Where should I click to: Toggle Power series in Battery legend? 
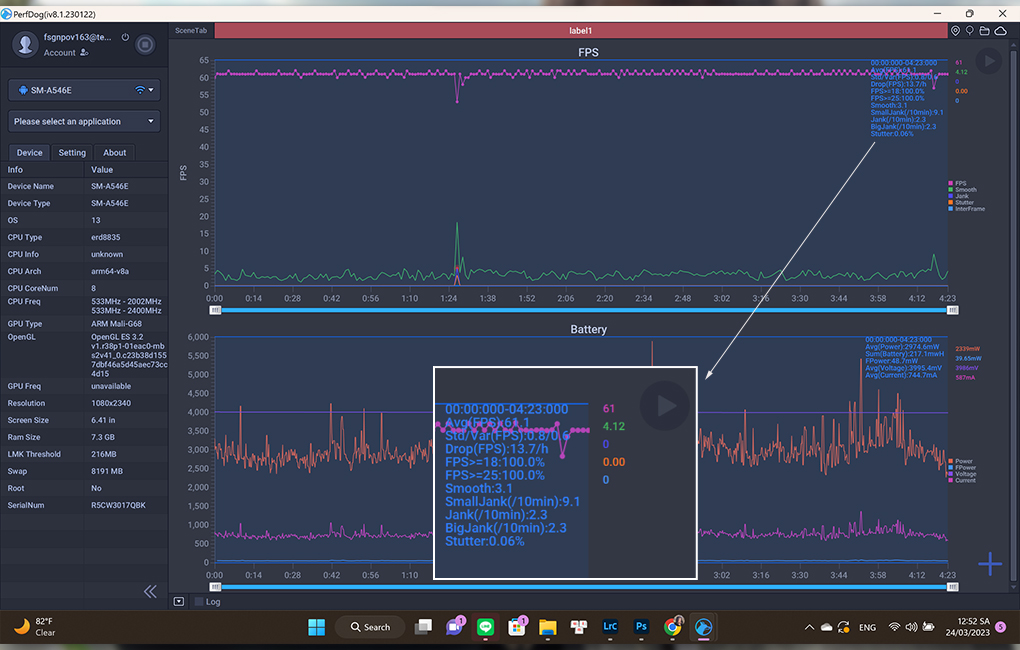(960, 461)
